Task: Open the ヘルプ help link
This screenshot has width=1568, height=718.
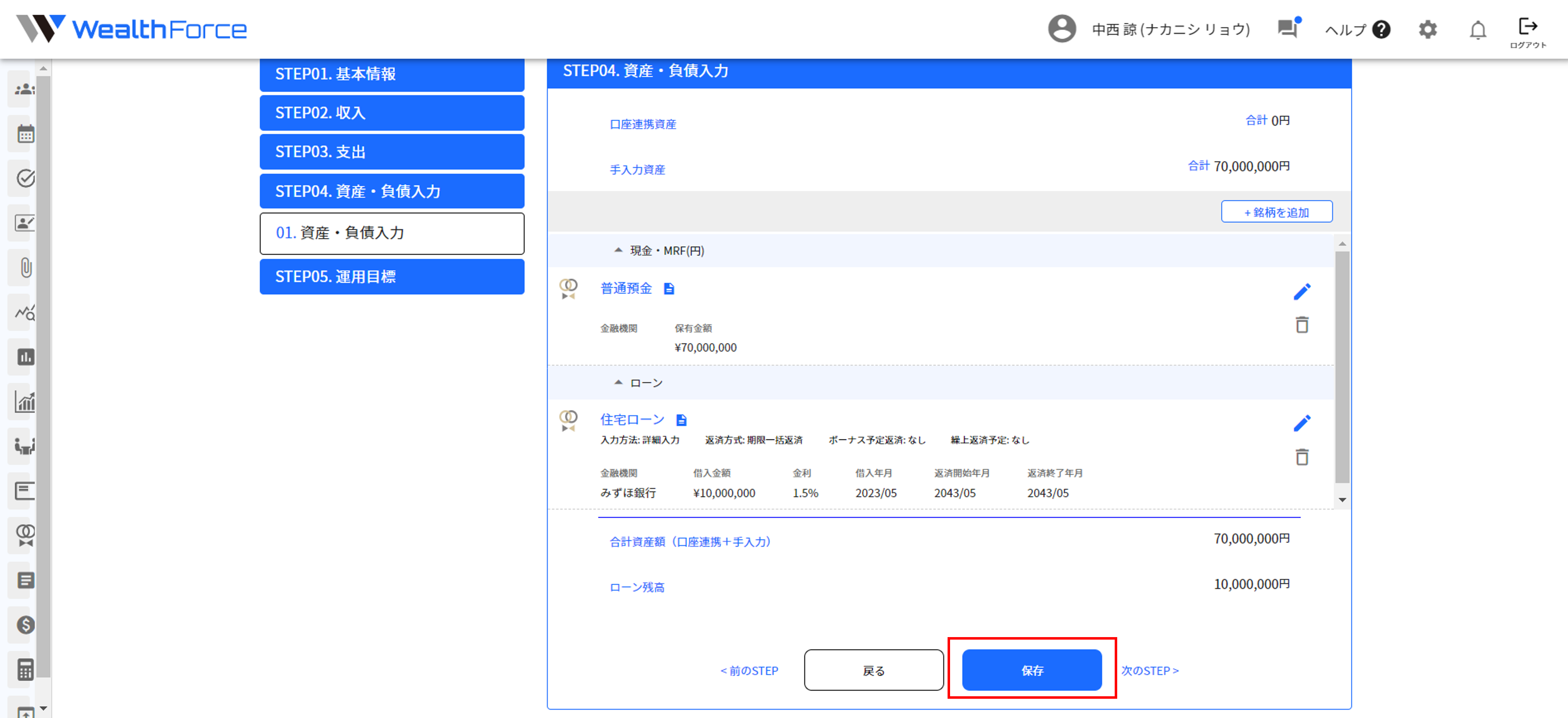Action: 1357,29
